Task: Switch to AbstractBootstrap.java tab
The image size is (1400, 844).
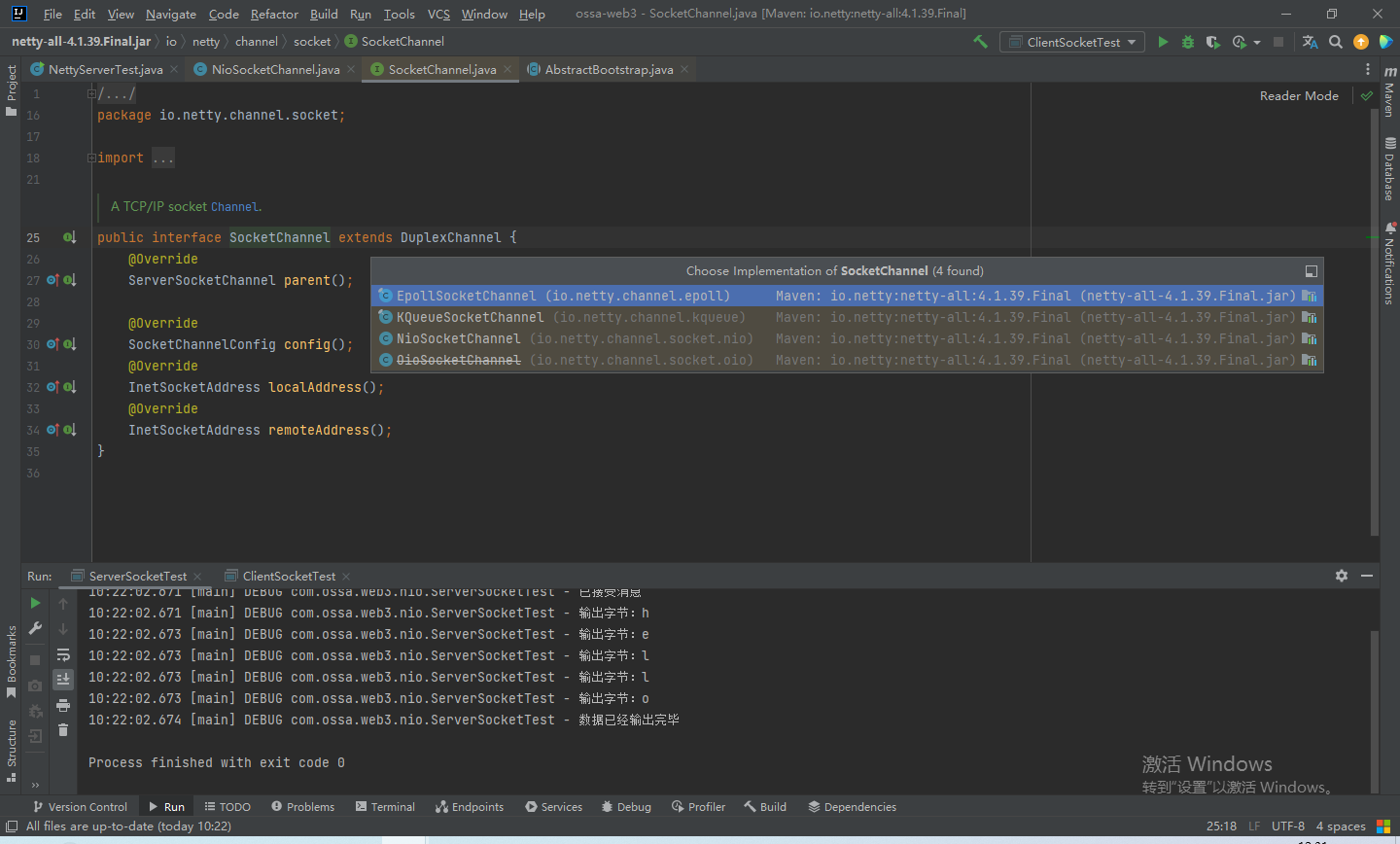Action: (x=609, y=69)
